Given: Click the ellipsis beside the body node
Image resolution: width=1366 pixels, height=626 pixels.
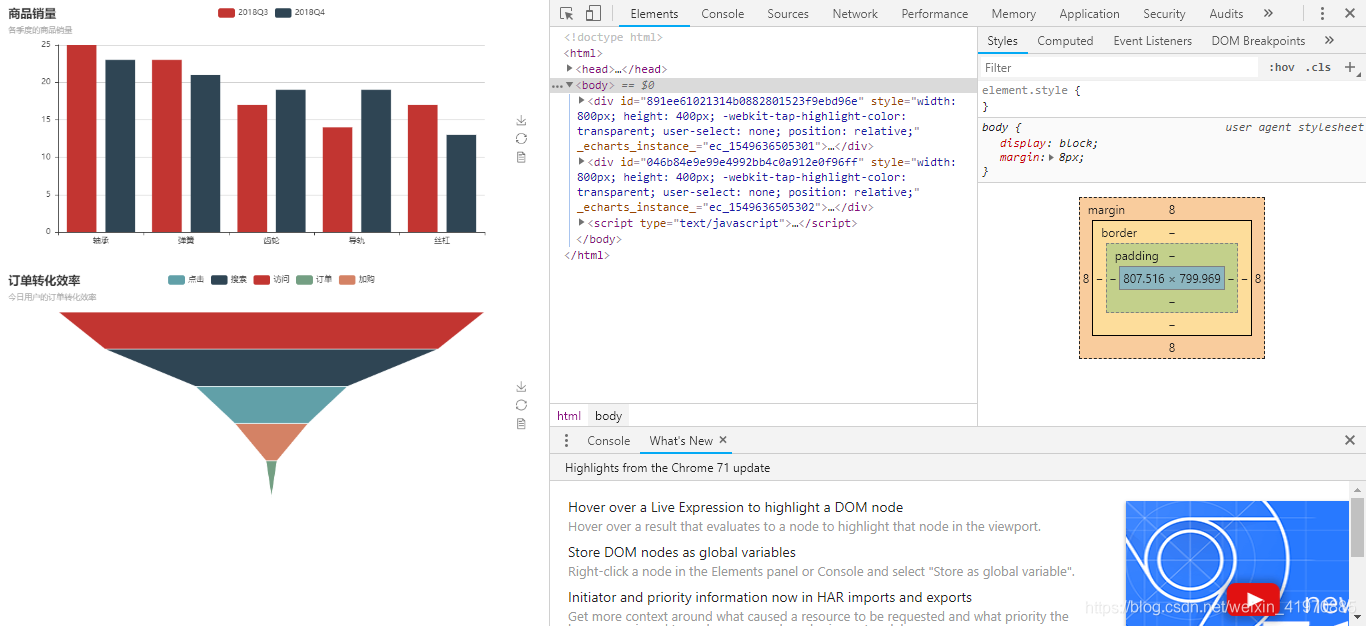Looking at the screenshot, I should coord(557,85).
